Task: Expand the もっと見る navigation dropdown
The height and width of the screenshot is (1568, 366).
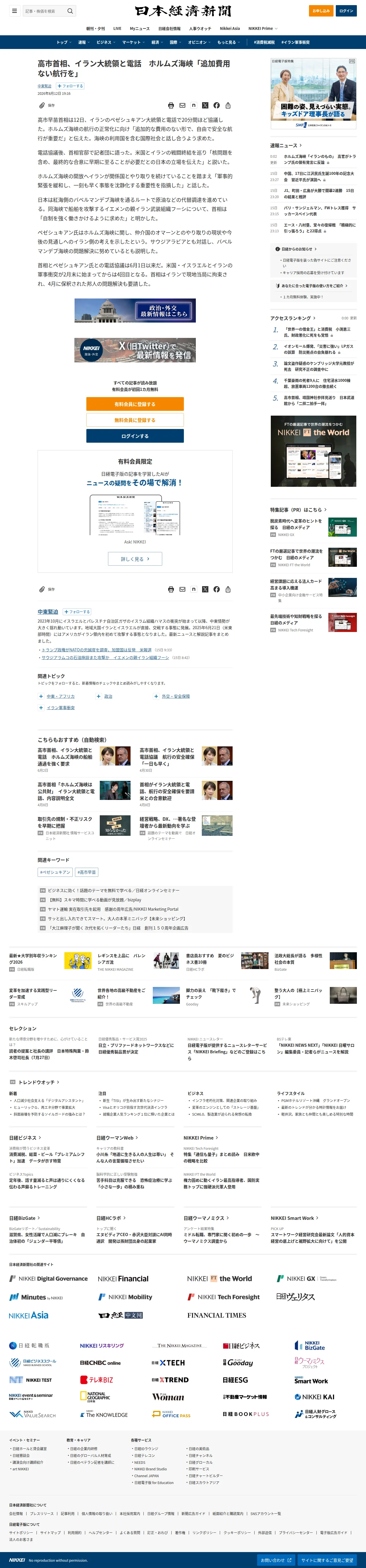Action: click(x=228, y=43)
